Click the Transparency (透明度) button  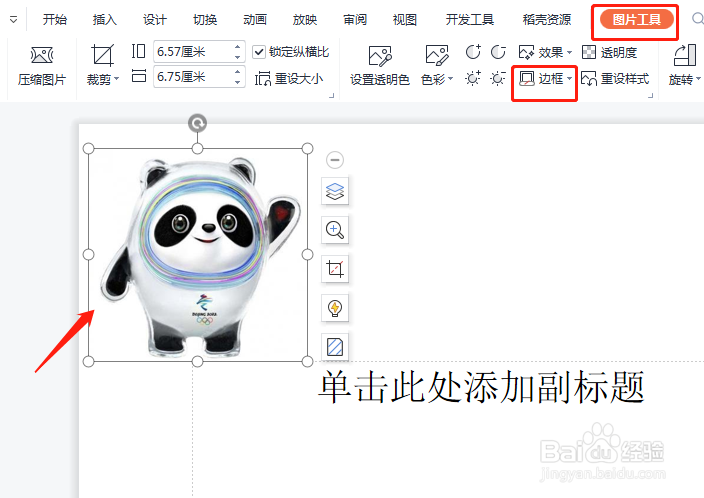point(609,53)
